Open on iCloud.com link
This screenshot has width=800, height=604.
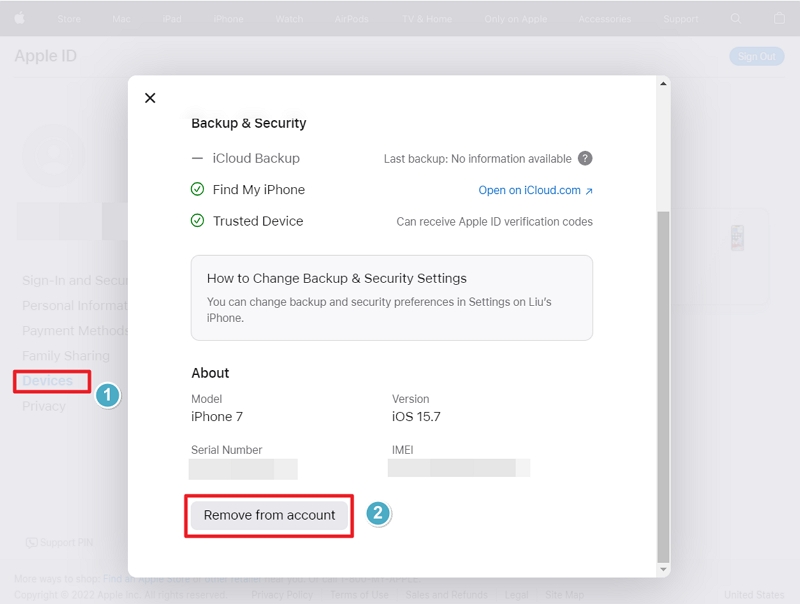click(x=535, y=190)
